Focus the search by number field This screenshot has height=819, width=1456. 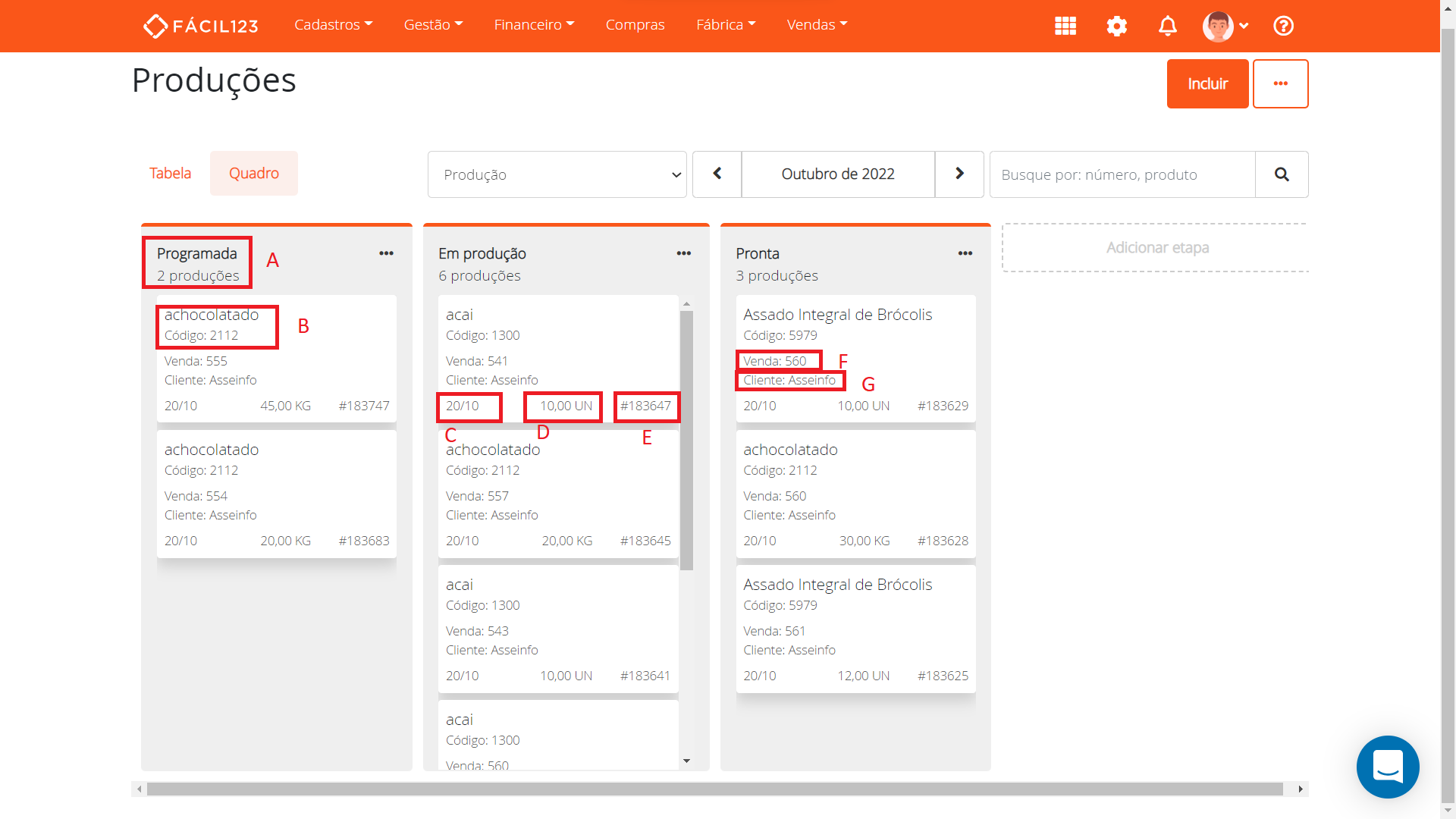[1122, 174]
